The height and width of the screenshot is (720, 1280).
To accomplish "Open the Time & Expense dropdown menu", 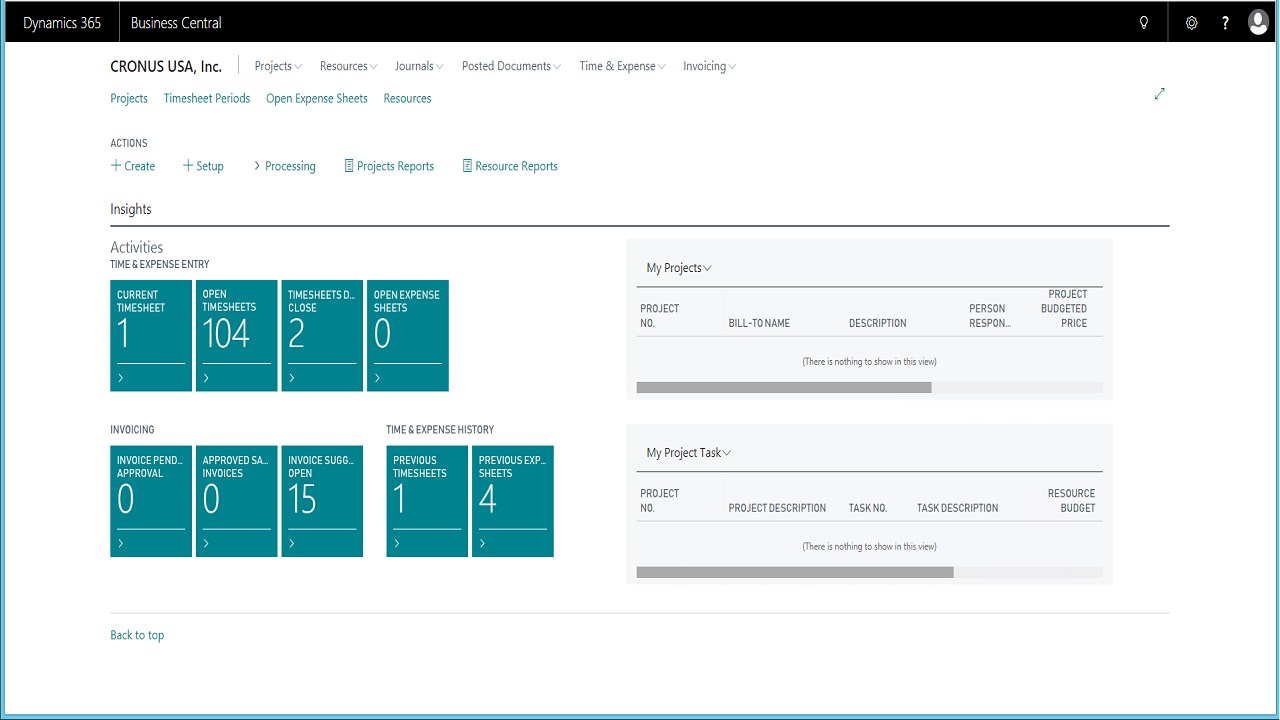I will pyautogui.click(x=622, y=66).
